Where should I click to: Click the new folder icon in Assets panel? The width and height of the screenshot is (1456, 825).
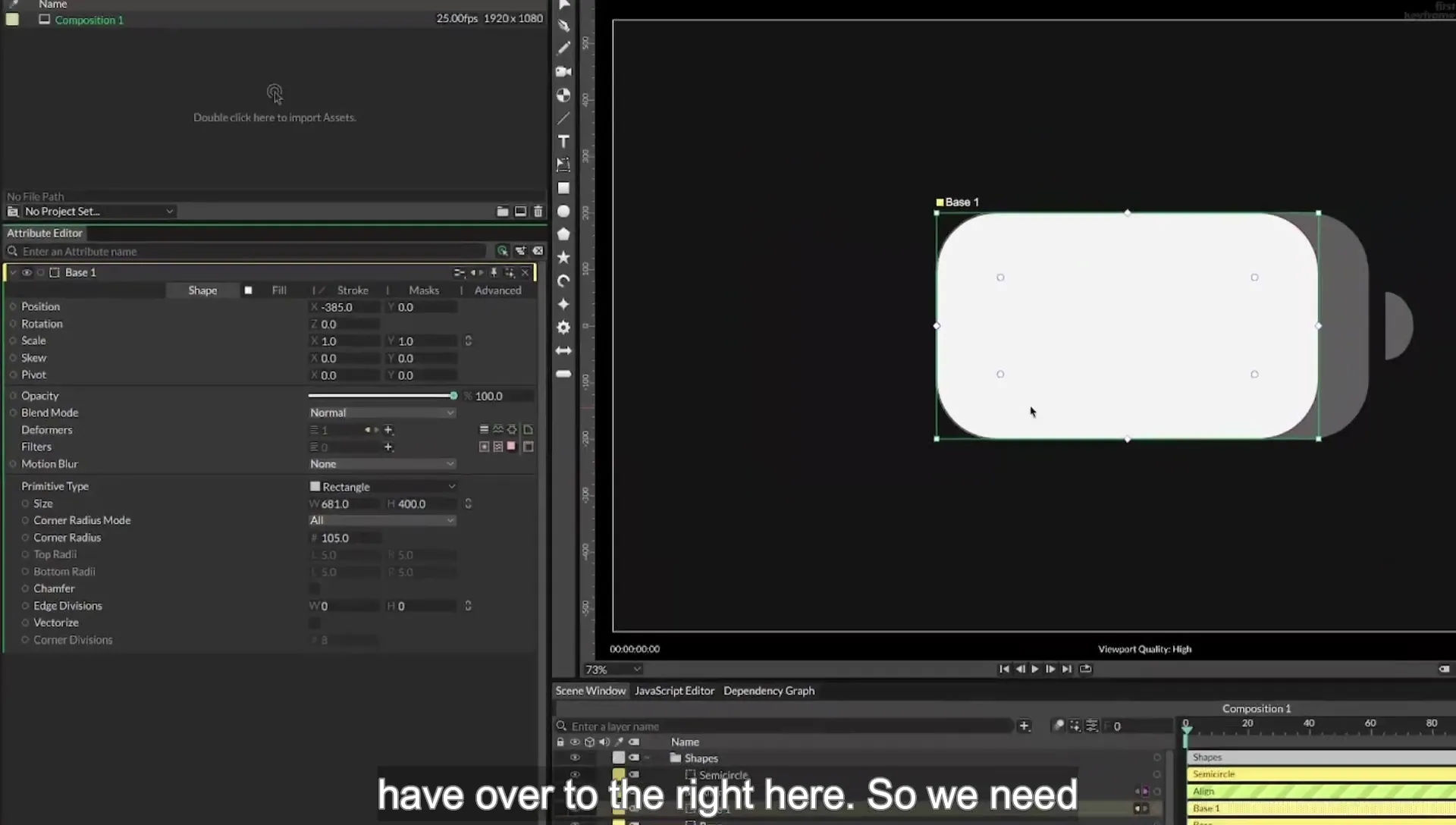pos(503,212)
